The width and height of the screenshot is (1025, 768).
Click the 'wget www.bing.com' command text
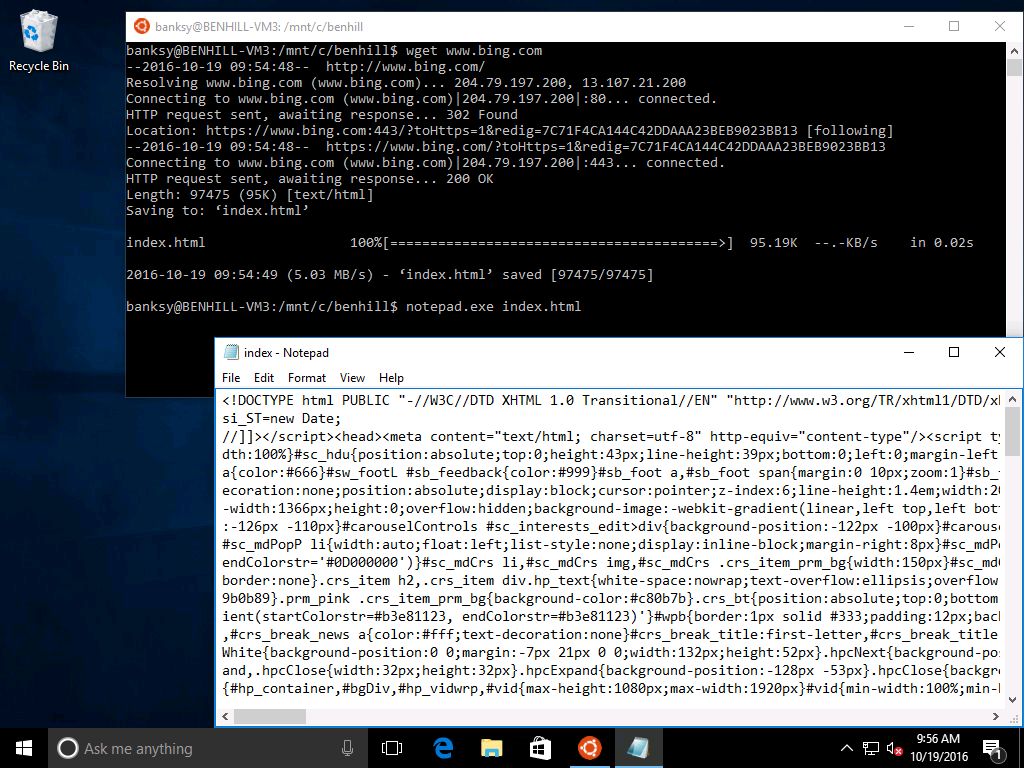(x=474, y=50)
